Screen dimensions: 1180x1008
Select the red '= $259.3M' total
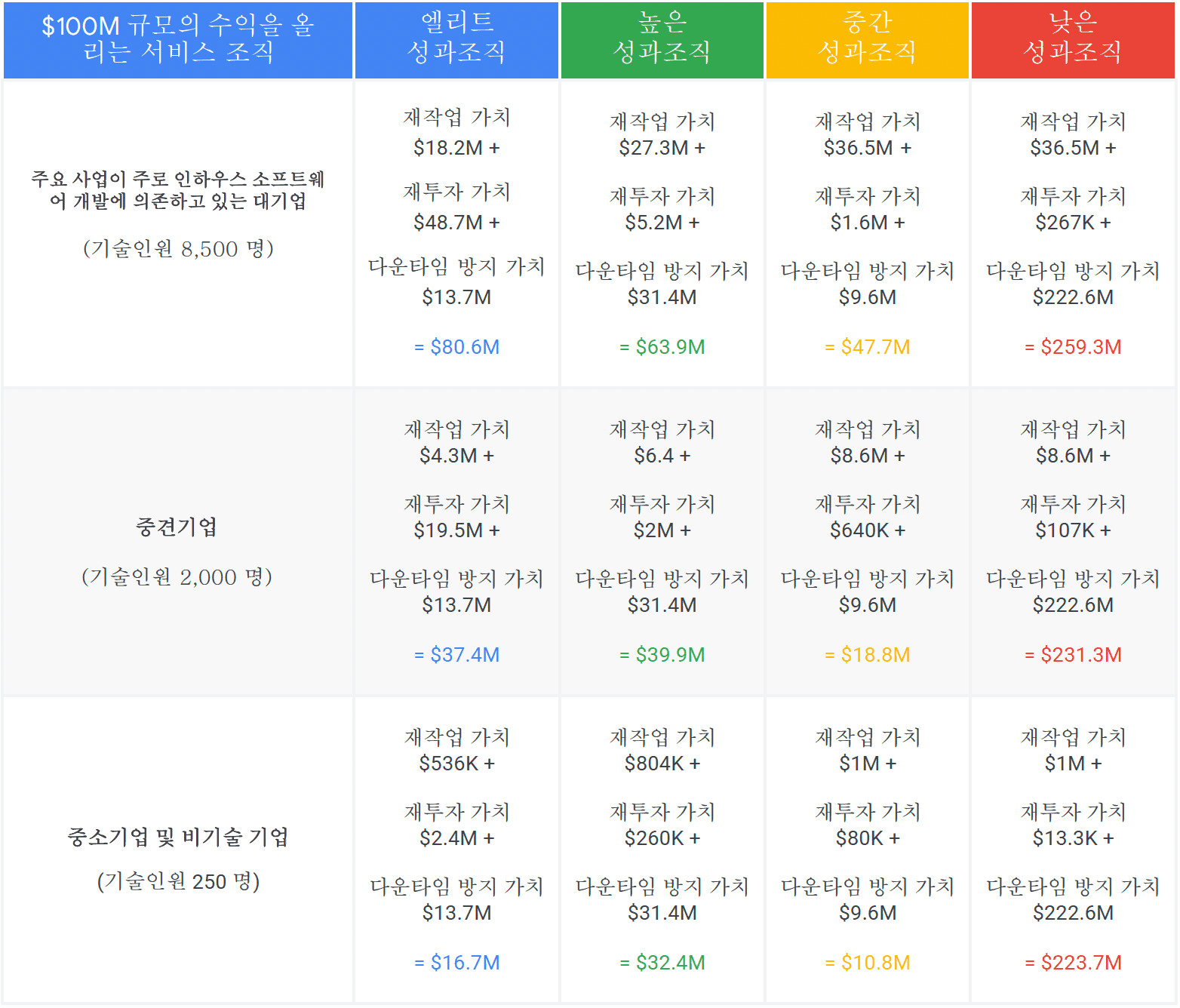1073,347
